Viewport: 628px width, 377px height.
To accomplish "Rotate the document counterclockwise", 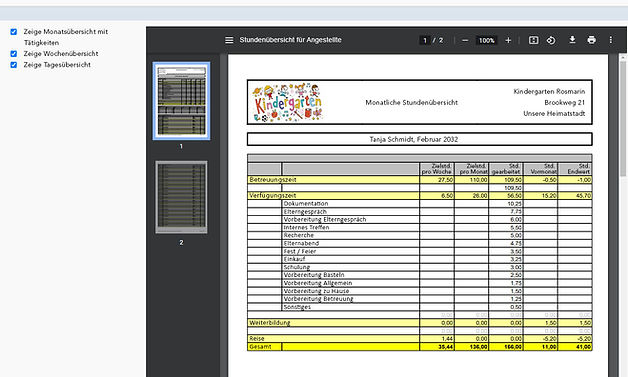I will point(551,40).
